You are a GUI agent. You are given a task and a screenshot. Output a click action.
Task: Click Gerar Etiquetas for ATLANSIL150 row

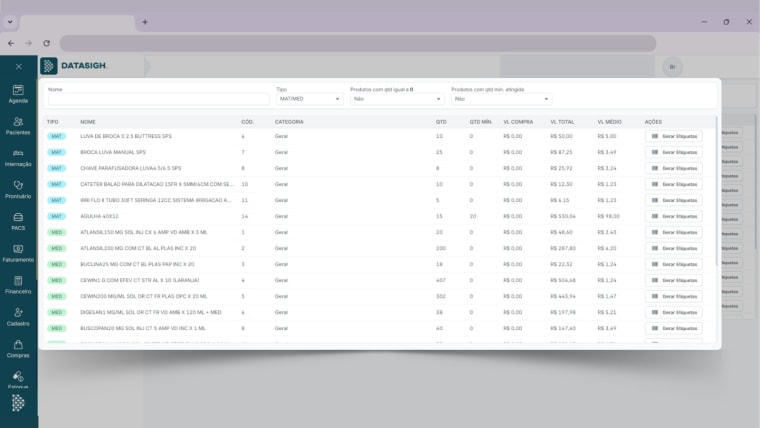pos(673,232)
